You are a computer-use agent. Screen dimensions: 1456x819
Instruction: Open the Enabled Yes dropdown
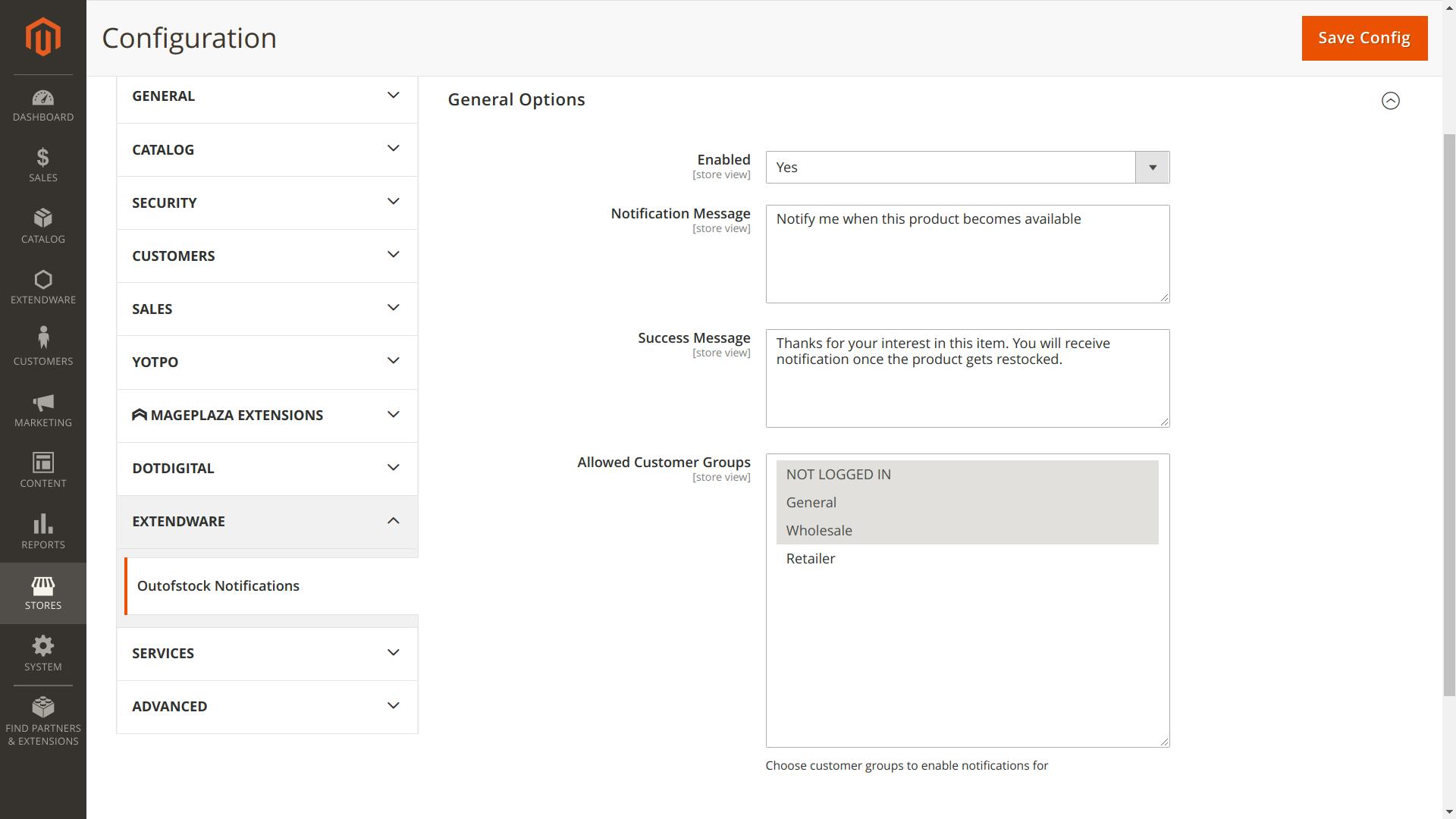coord(968,167)
